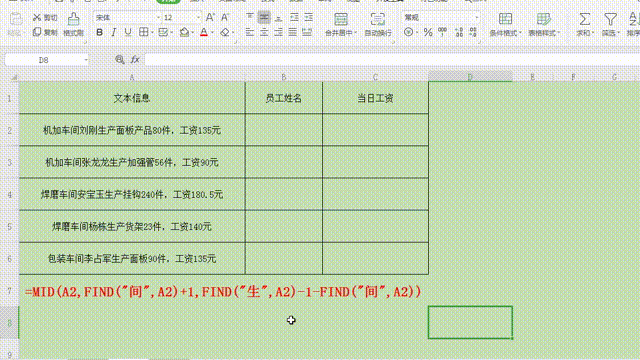Click the Copy (复制) button
Screen dimensions: 640x360
(x=44, y=32)
